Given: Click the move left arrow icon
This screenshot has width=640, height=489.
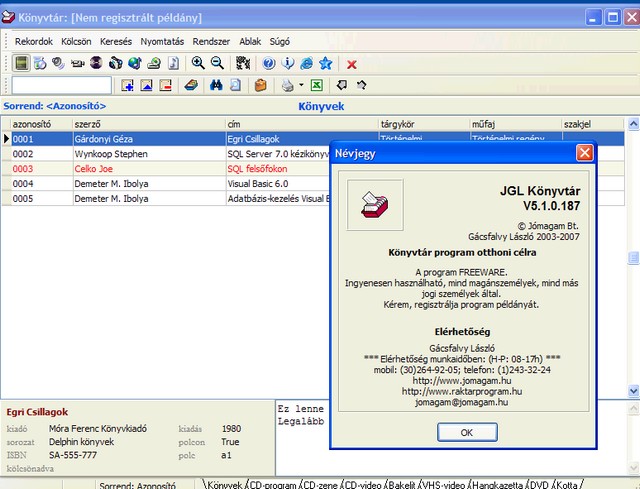Looking at the screenshot, I should 342,85.
